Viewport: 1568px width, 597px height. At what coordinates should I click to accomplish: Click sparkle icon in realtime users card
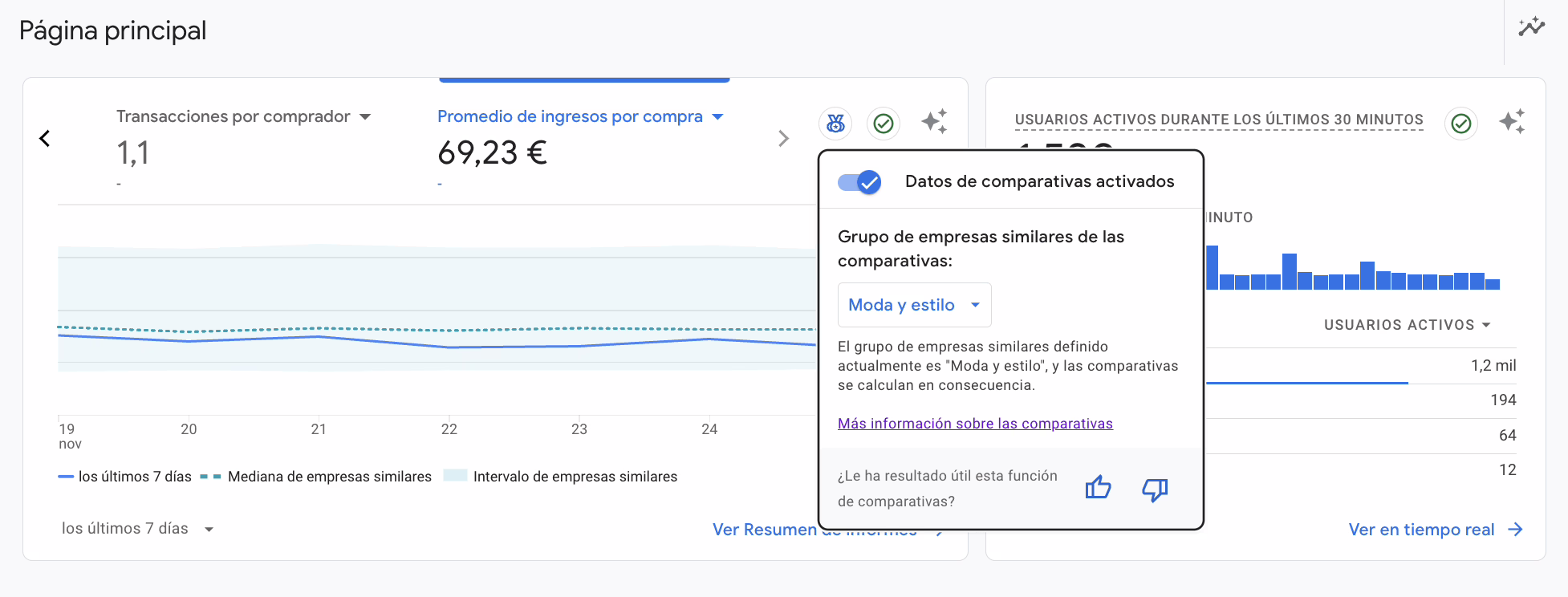(x=1512, y=122)
